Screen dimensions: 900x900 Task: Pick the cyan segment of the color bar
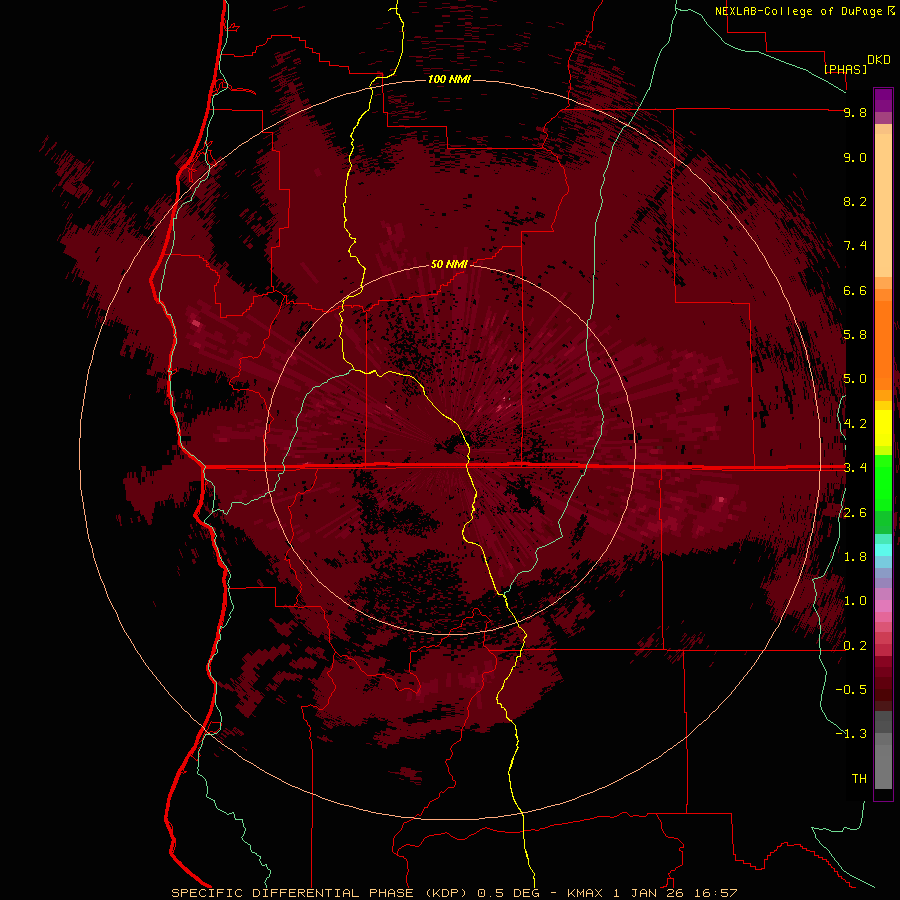click(x=883, y=550)
